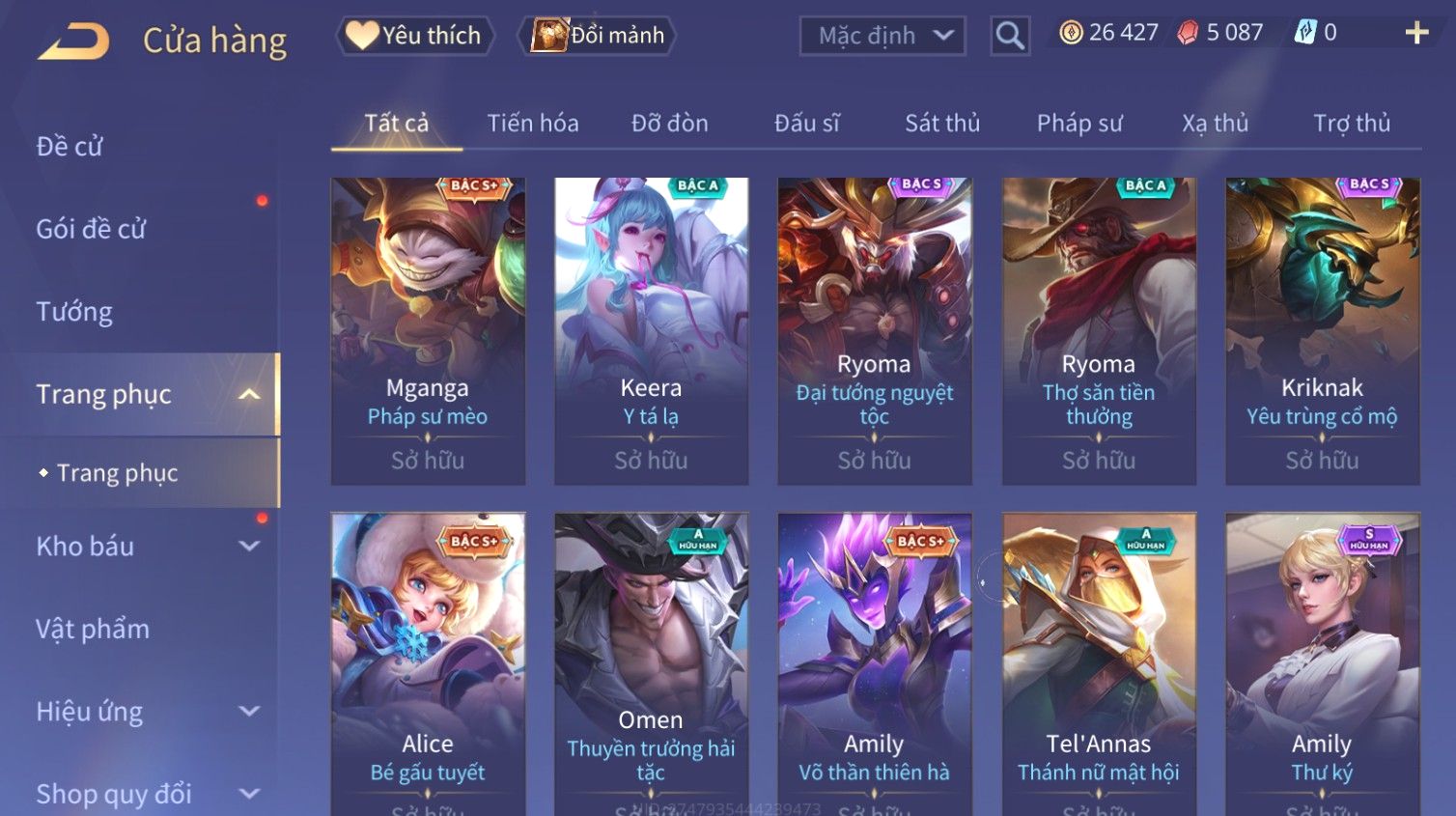
Task: Open the Mặc định sort dropdown
Action: [x=882, y=36]
